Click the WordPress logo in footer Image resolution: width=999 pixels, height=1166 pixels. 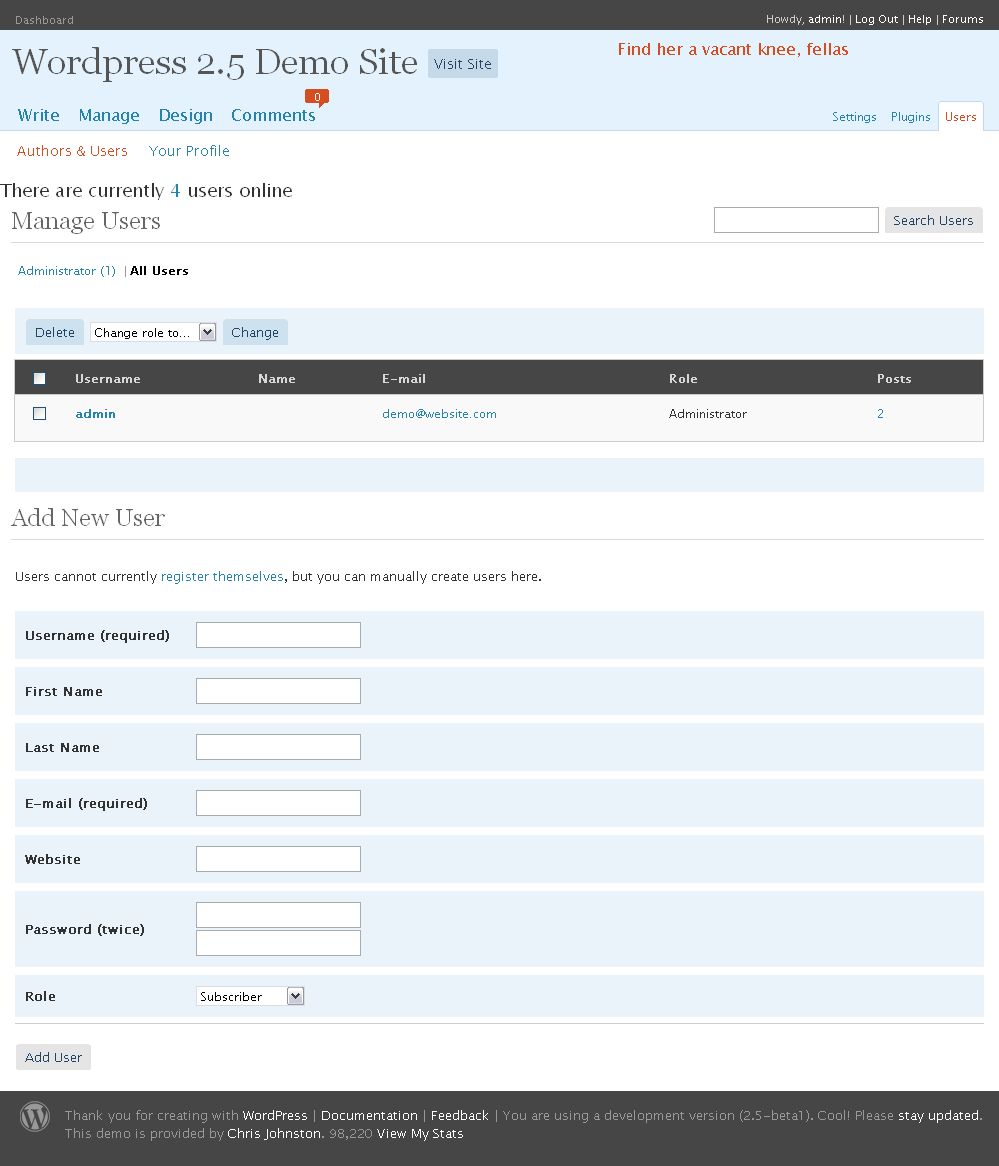tap(35, 1116)
